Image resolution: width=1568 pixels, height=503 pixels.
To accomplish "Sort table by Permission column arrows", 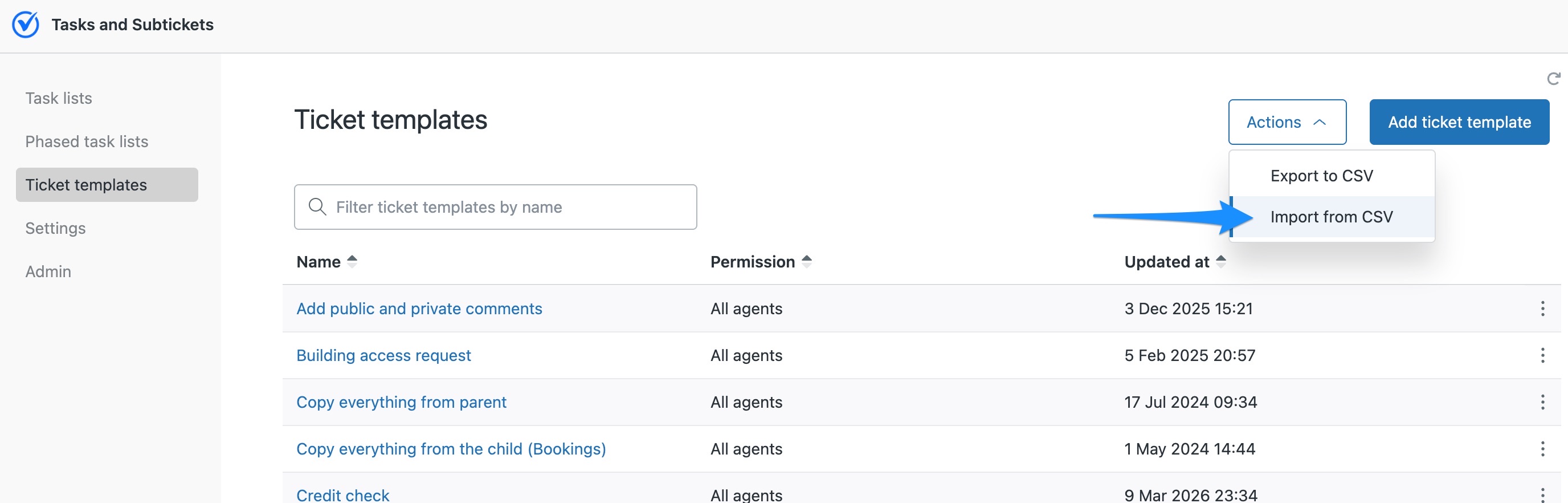I will coord(807,261).
